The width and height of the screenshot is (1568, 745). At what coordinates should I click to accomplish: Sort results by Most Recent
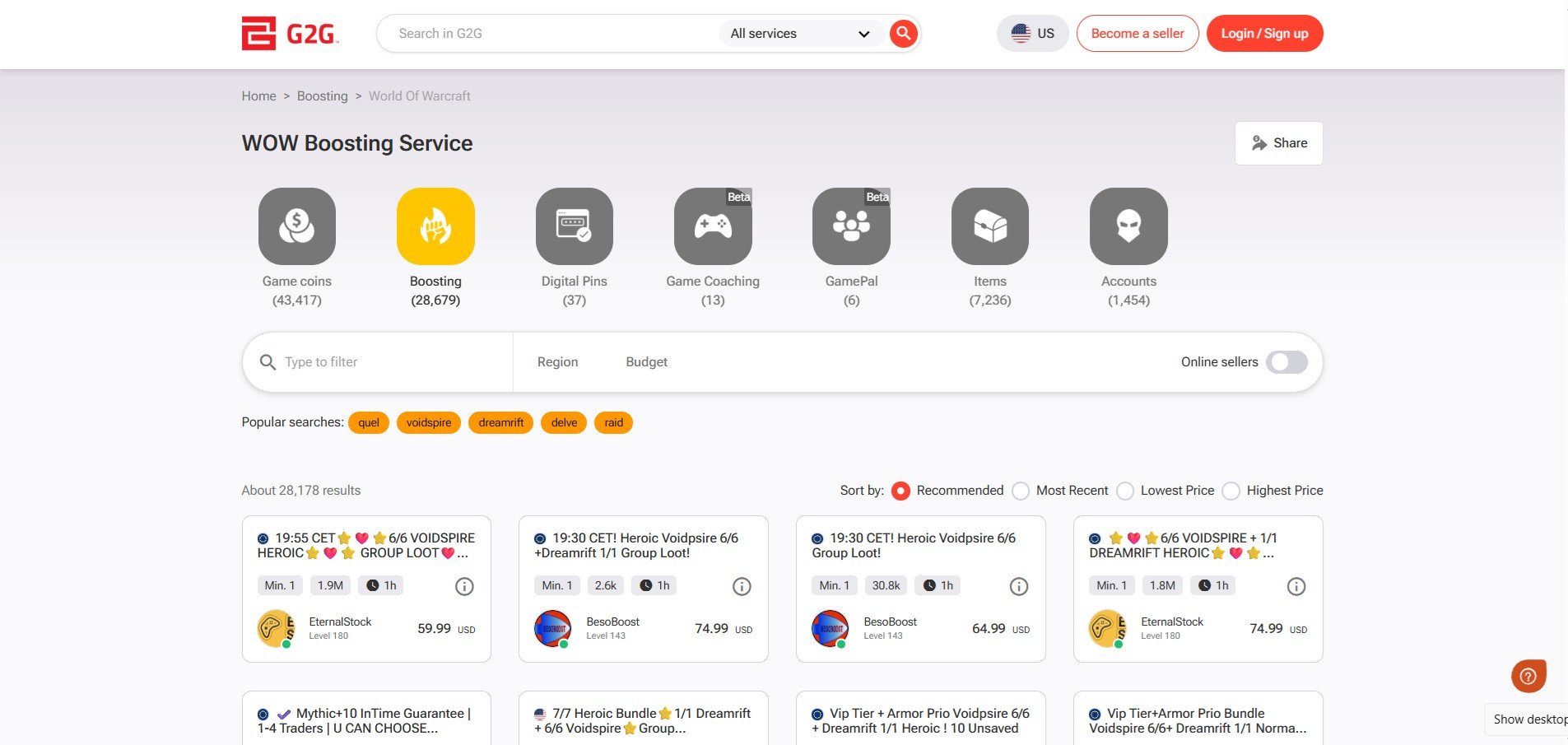tap(1021, 491)
